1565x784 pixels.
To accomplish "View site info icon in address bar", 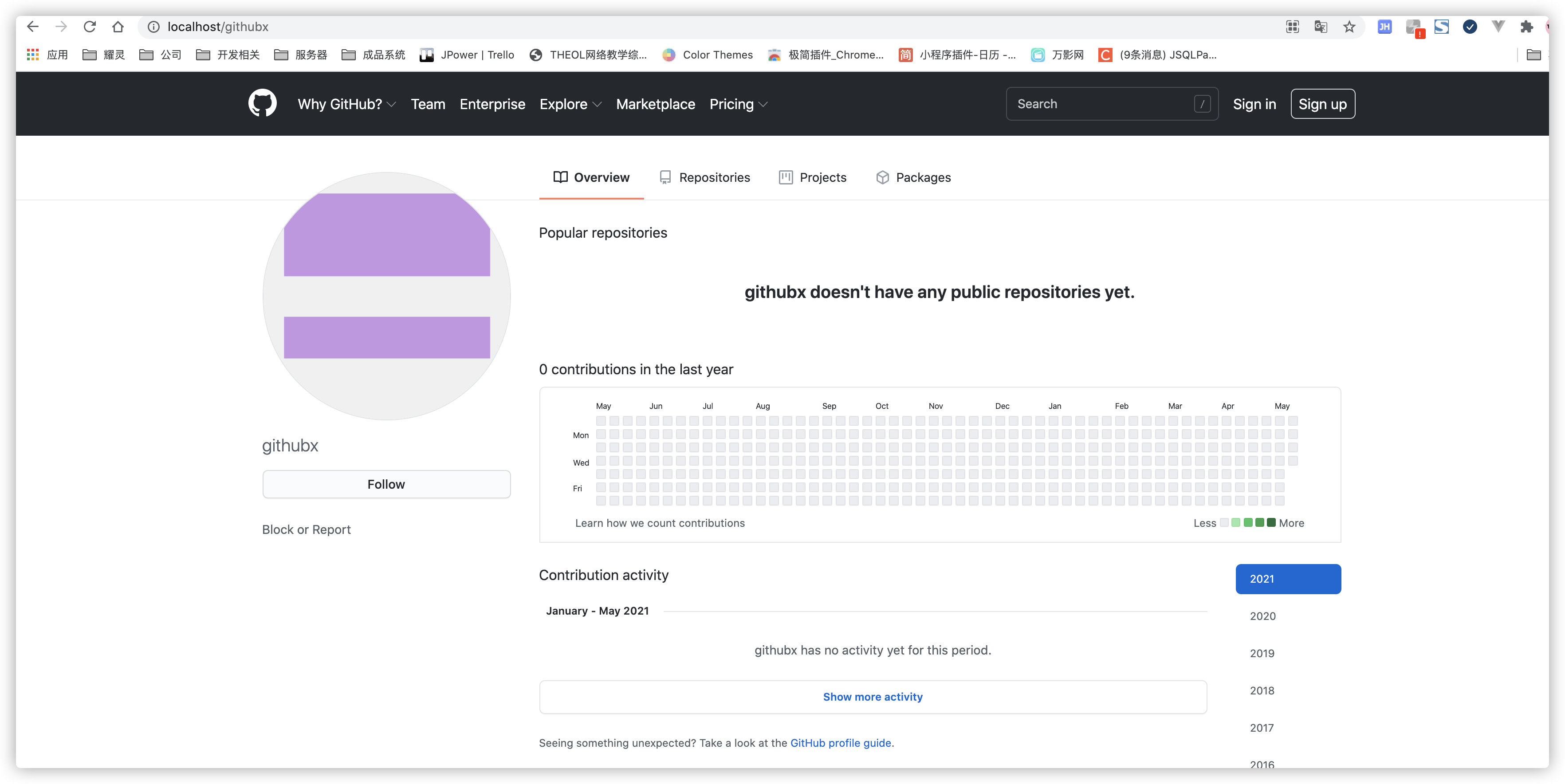I will (x=153, y=27).
